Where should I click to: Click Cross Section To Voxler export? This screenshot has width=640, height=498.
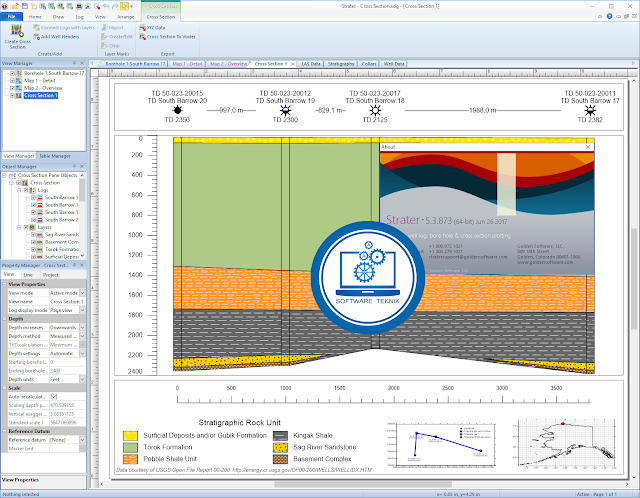coord(167,37)
